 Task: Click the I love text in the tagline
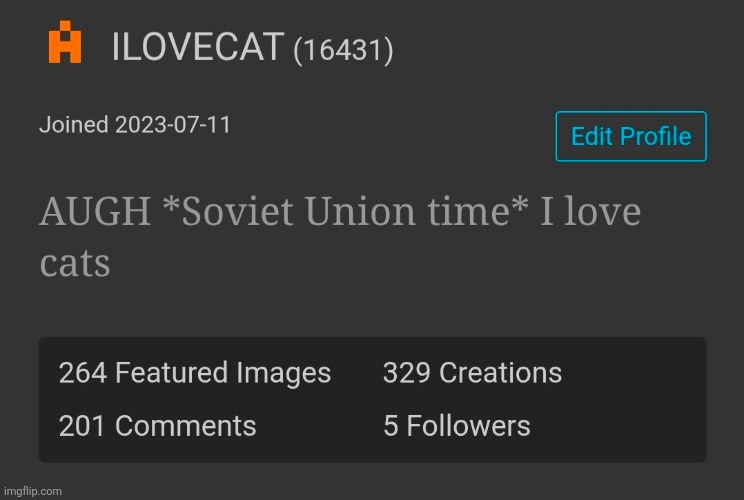click(x=591, y=211)
